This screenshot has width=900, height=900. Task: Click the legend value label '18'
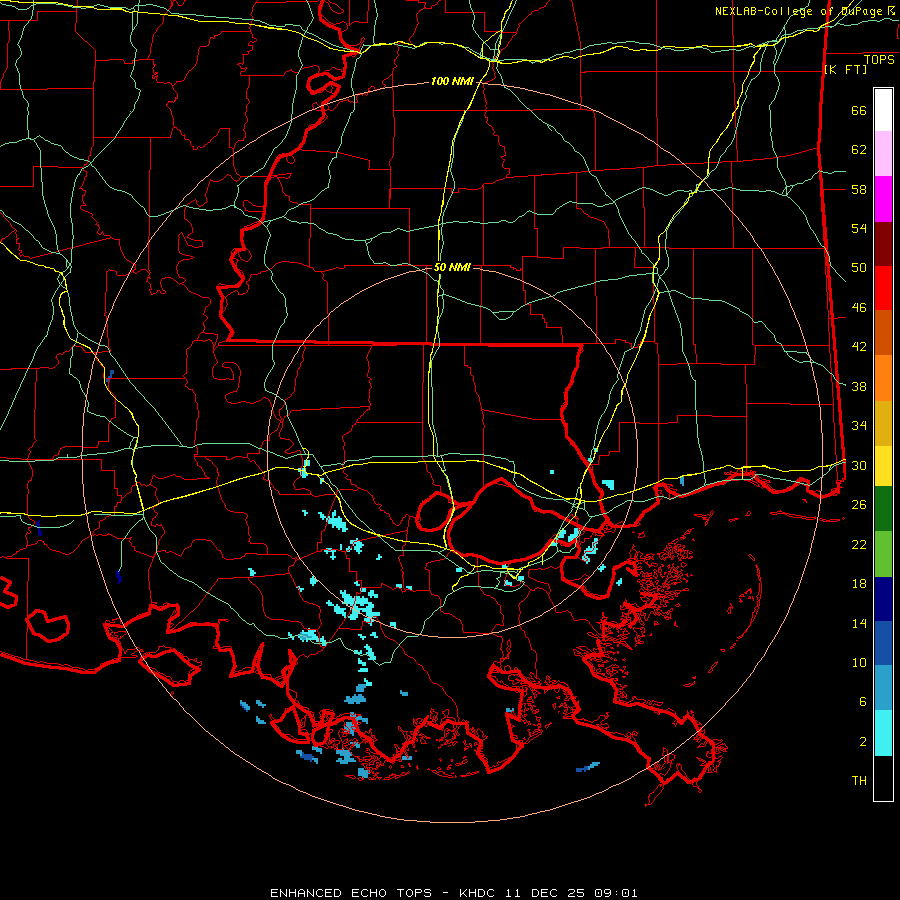click(x=859, y=584)
